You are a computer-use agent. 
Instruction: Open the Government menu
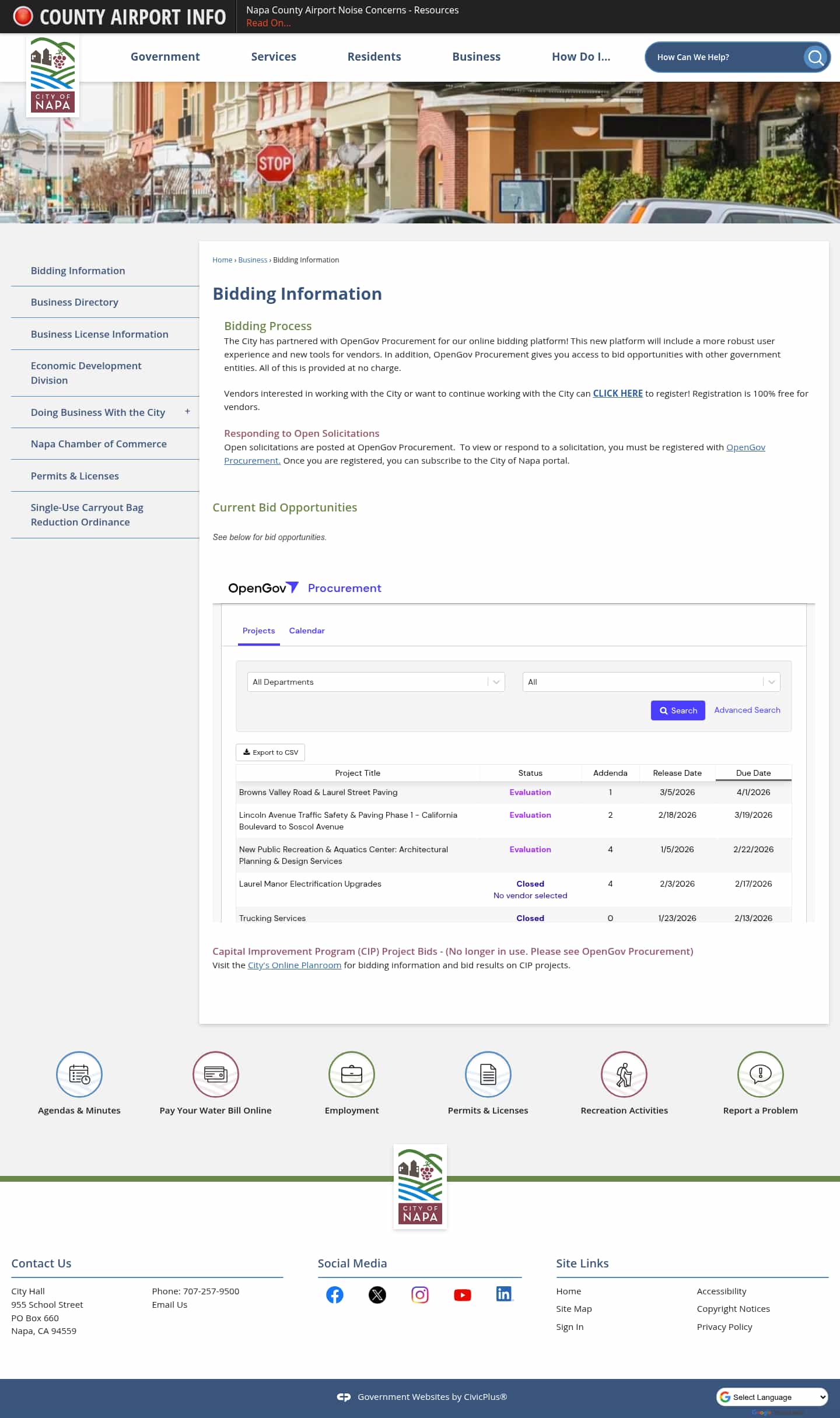coord(165,57)
